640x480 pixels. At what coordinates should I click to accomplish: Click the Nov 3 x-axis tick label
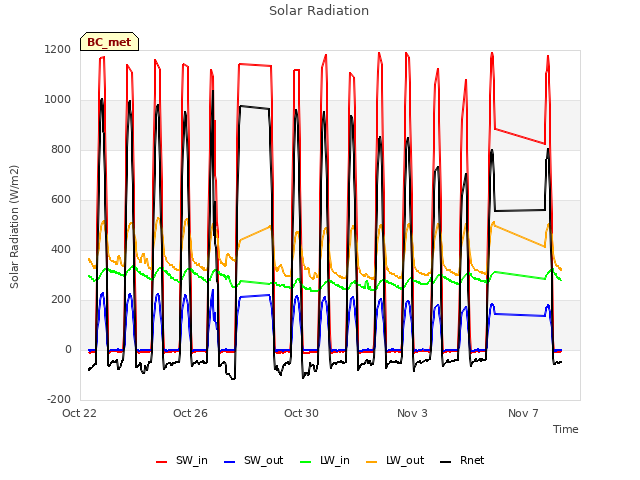(412, 413)
